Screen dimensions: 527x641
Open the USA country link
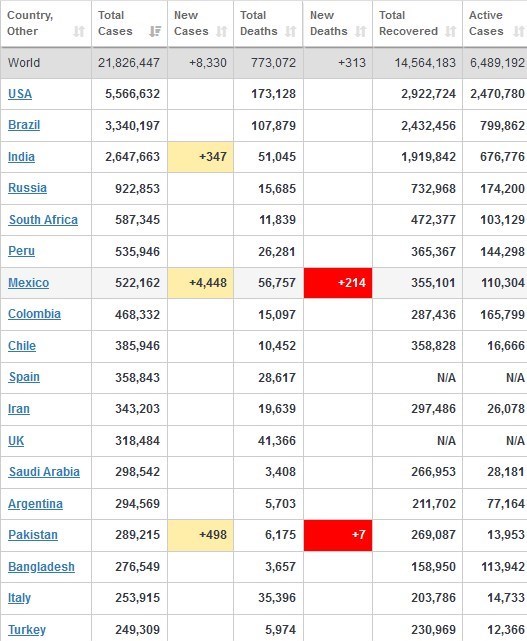point(20,94)
